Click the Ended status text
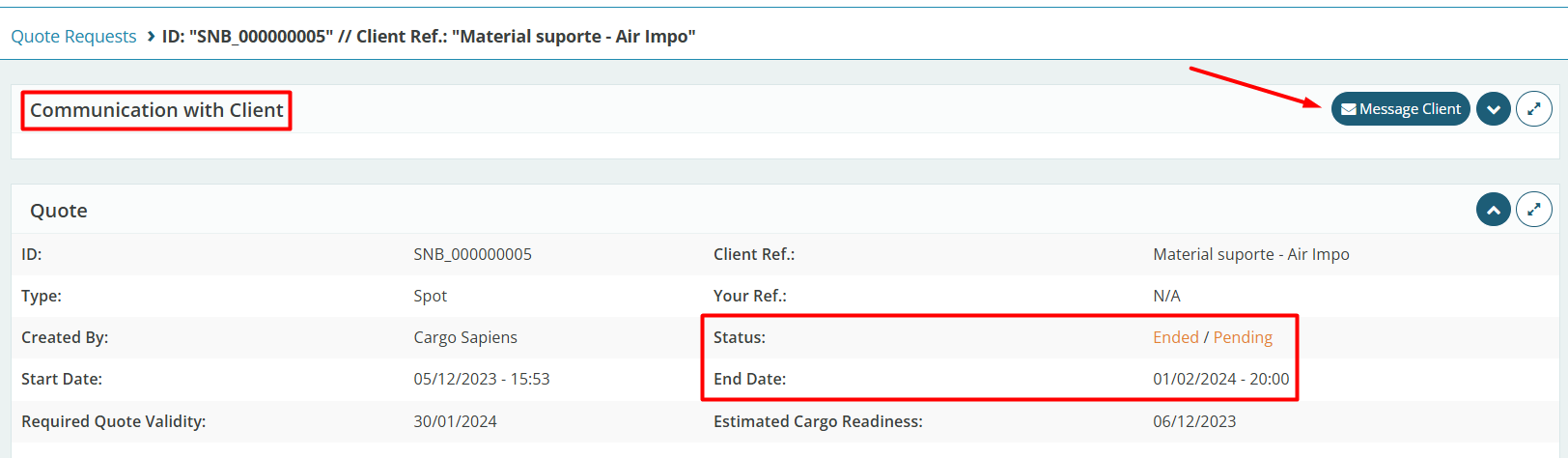1568x458 pixels. tap(1175, 337)
